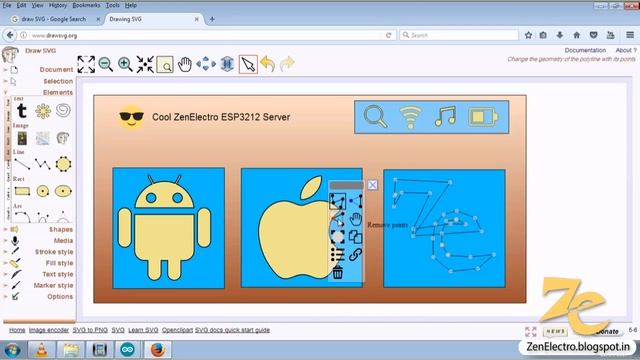Close the floating edit popup
The width and height of the screenshot is (640, 360).
372,185
